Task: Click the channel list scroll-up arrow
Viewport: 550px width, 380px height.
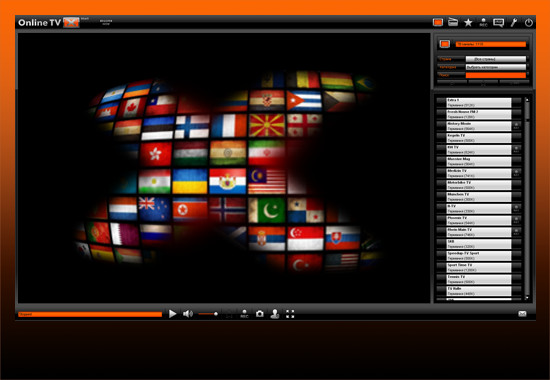Action: click(527, 100)
